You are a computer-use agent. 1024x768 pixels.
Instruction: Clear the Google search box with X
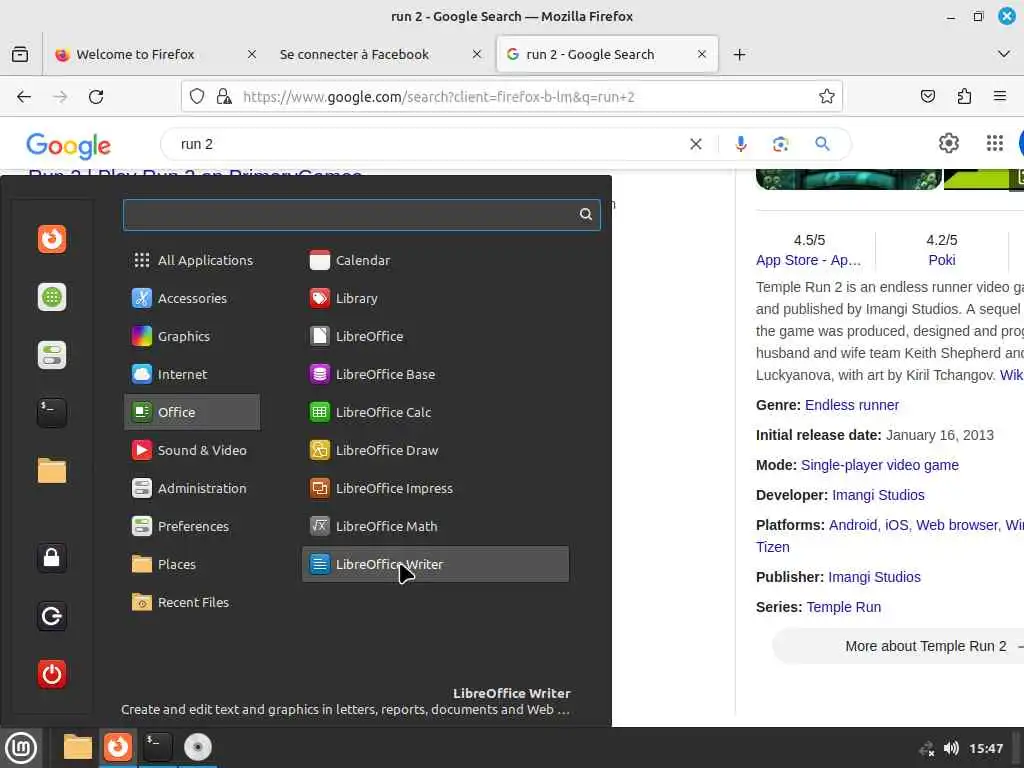696,144
